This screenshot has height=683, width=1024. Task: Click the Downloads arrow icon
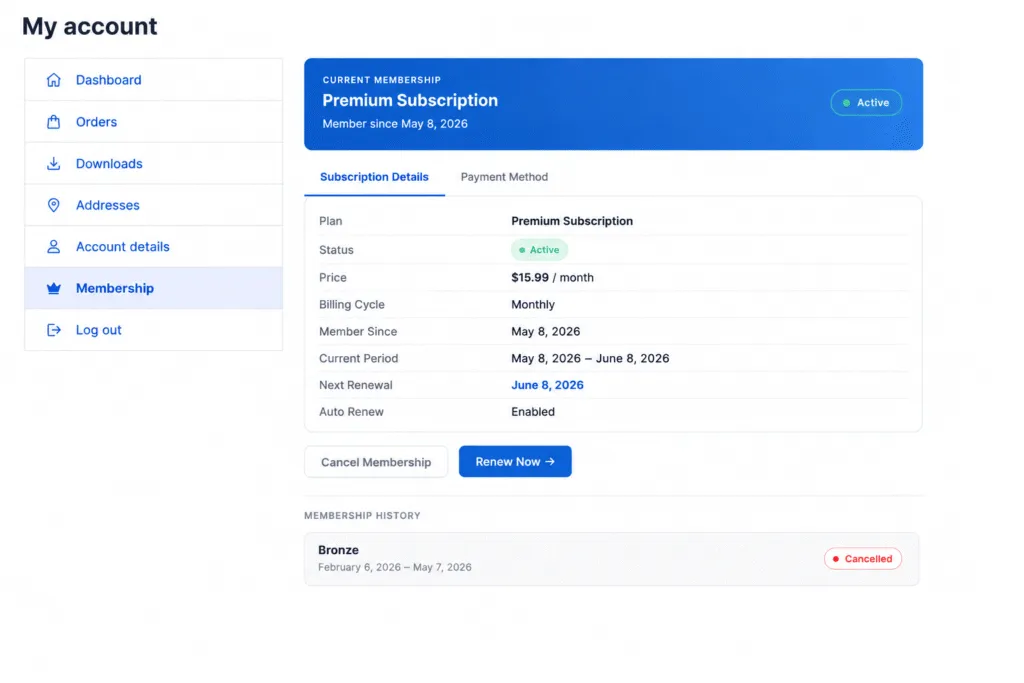click(x=54, y=163)
